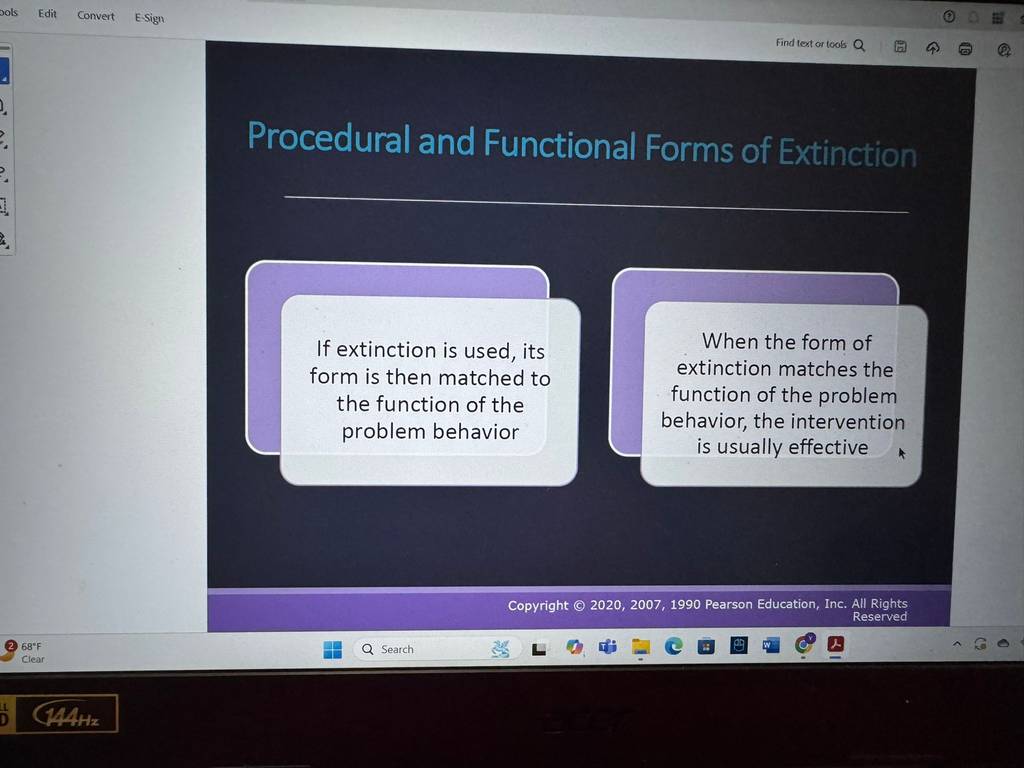
Task: Click the Help question mark icon
Action: pos(949,17)
